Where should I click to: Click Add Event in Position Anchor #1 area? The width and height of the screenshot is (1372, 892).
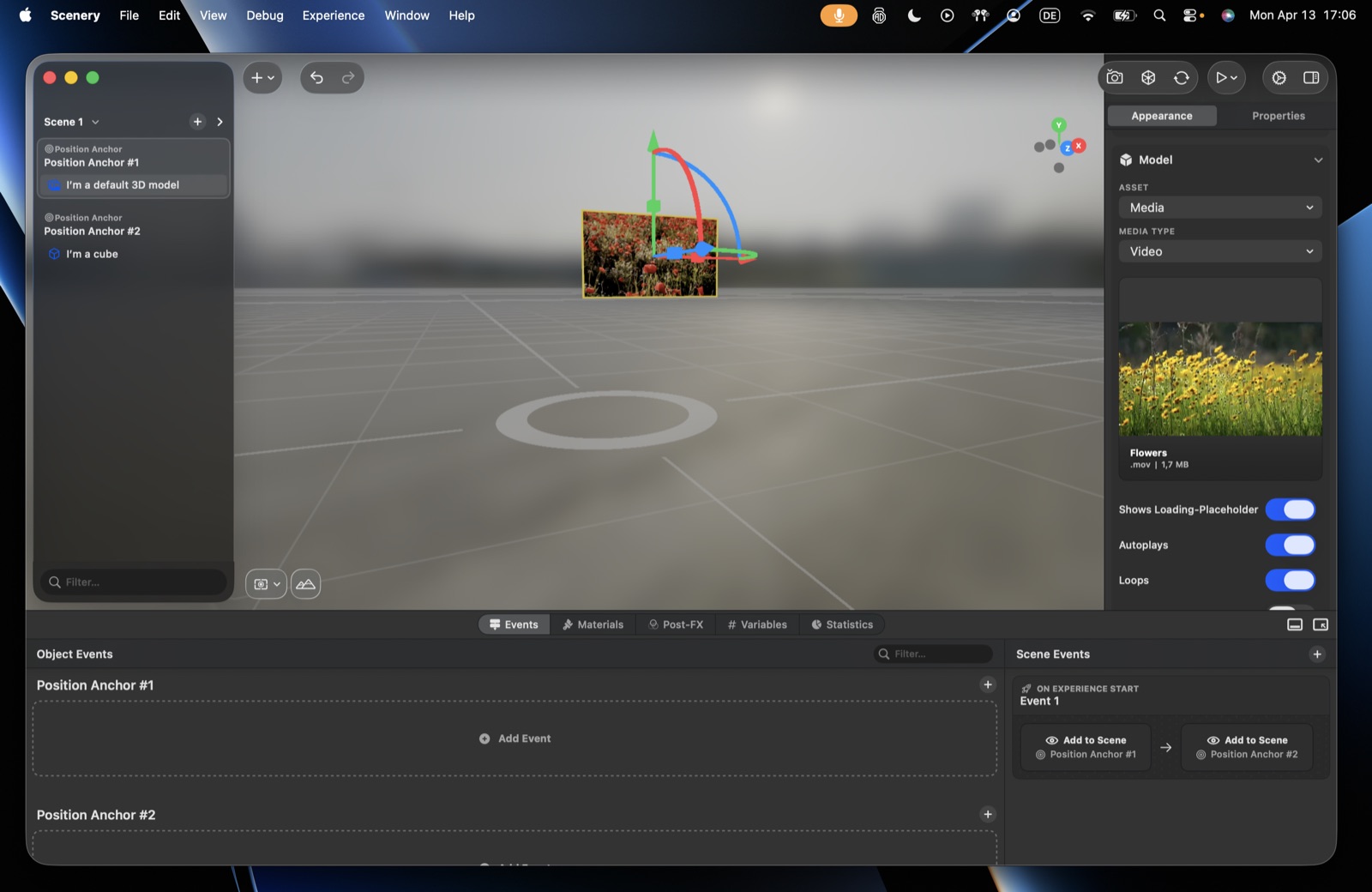click(514, 738)
